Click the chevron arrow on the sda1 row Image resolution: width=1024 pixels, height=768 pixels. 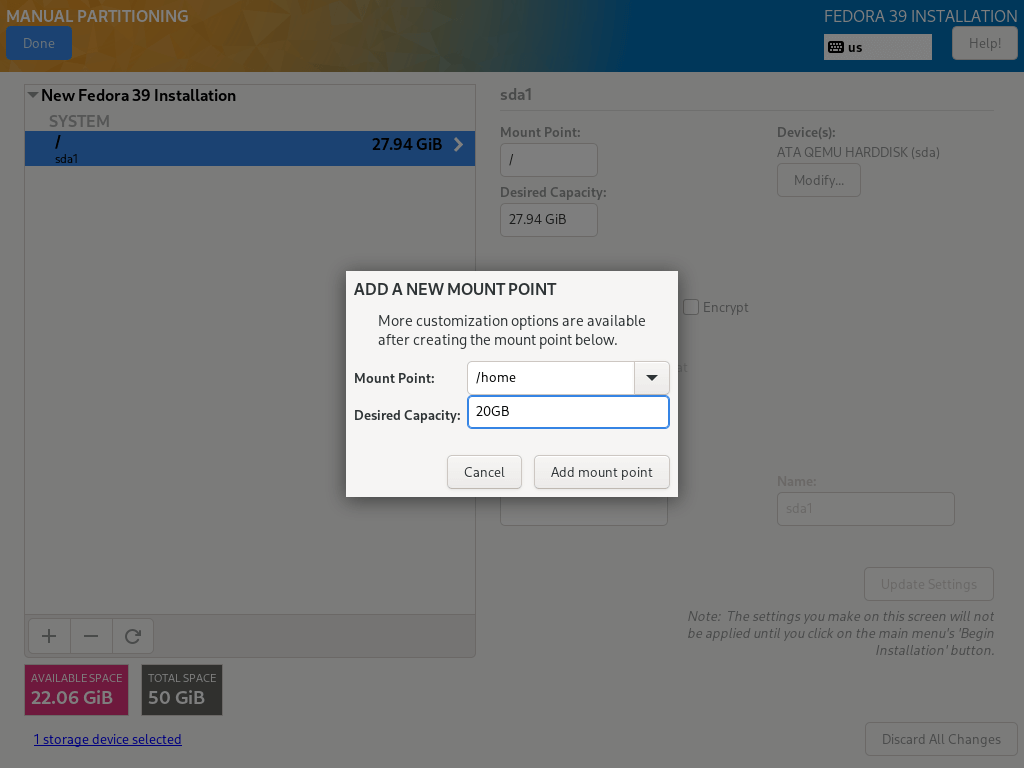[x=458, y=144]
